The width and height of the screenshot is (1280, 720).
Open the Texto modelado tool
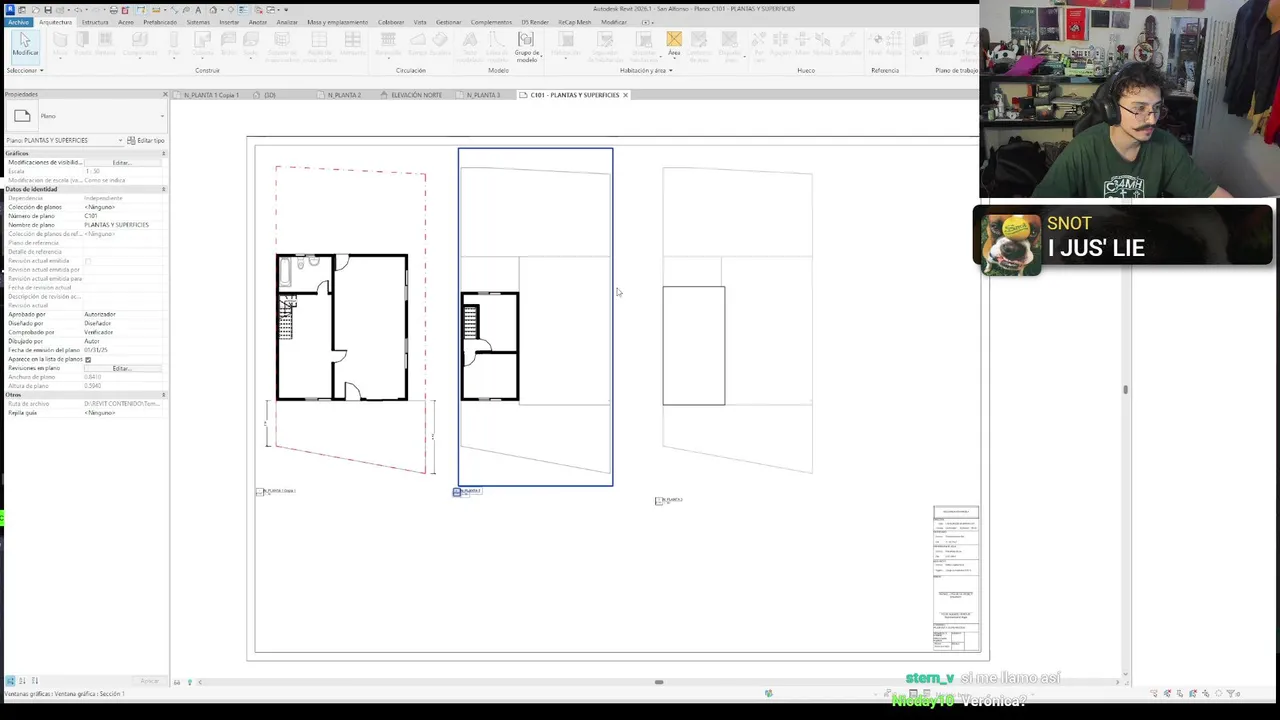[469, 44]
